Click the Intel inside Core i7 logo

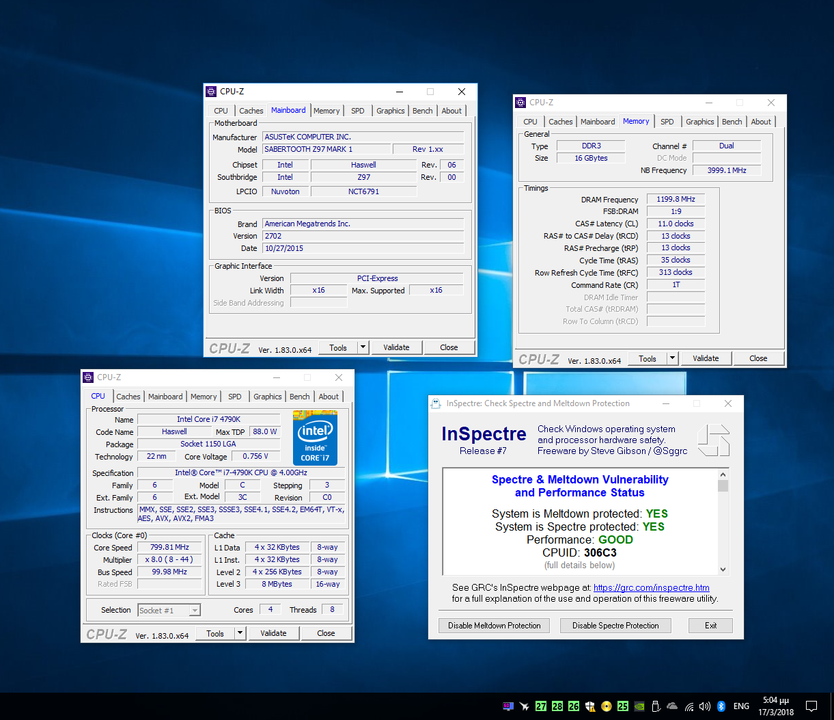tap(315, 438)
